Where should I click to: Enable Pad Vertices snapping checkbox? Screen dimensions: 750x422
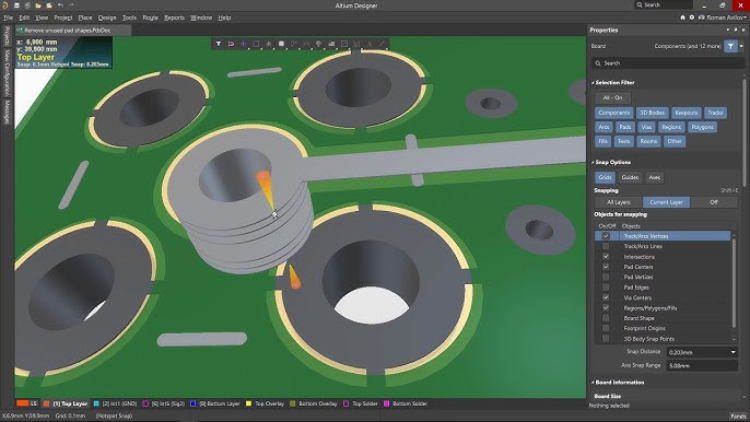pos(606,277)
